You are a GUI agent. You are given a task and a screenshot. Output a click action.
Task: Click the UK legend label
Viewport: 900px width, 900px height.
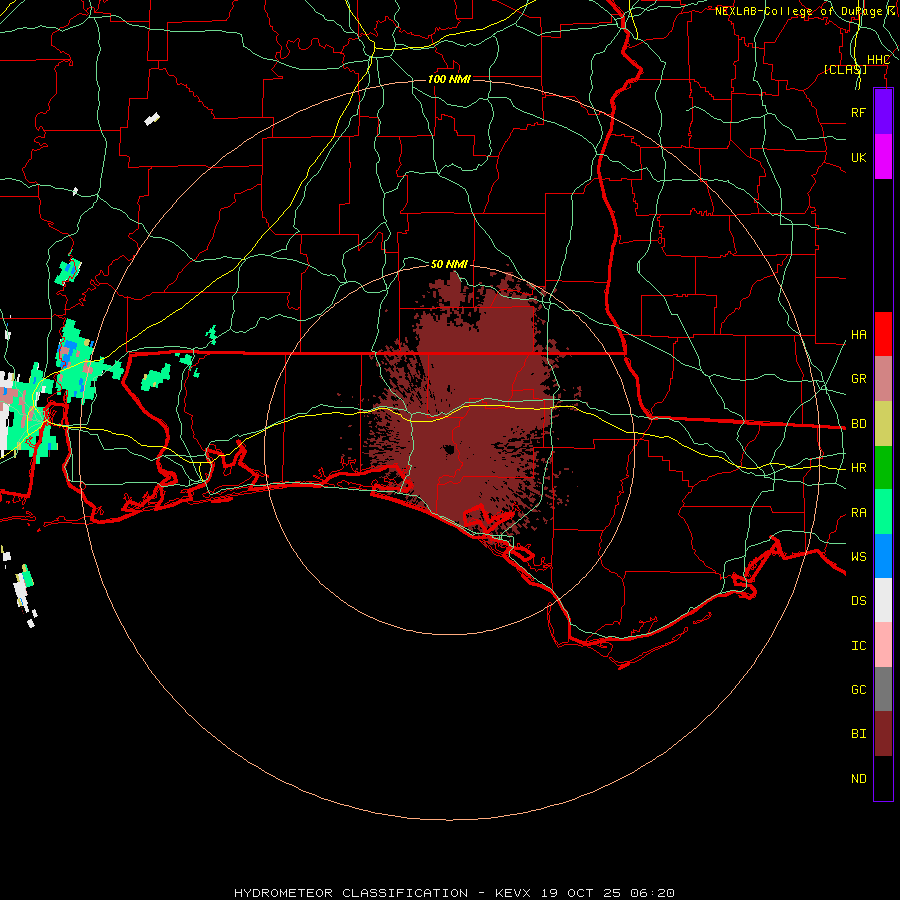858,157
